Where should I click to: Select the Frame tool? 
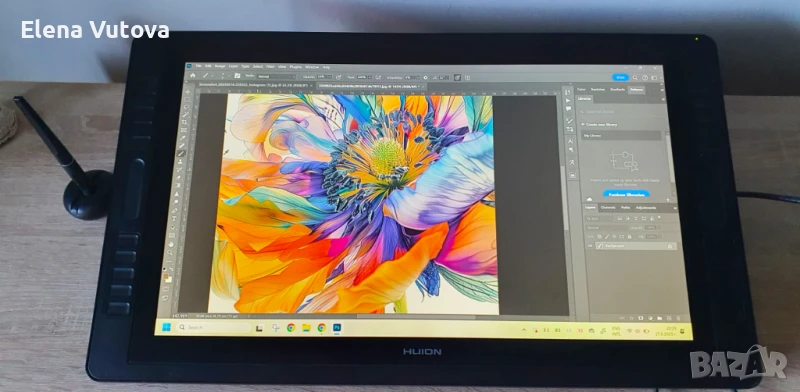point(184,130)
